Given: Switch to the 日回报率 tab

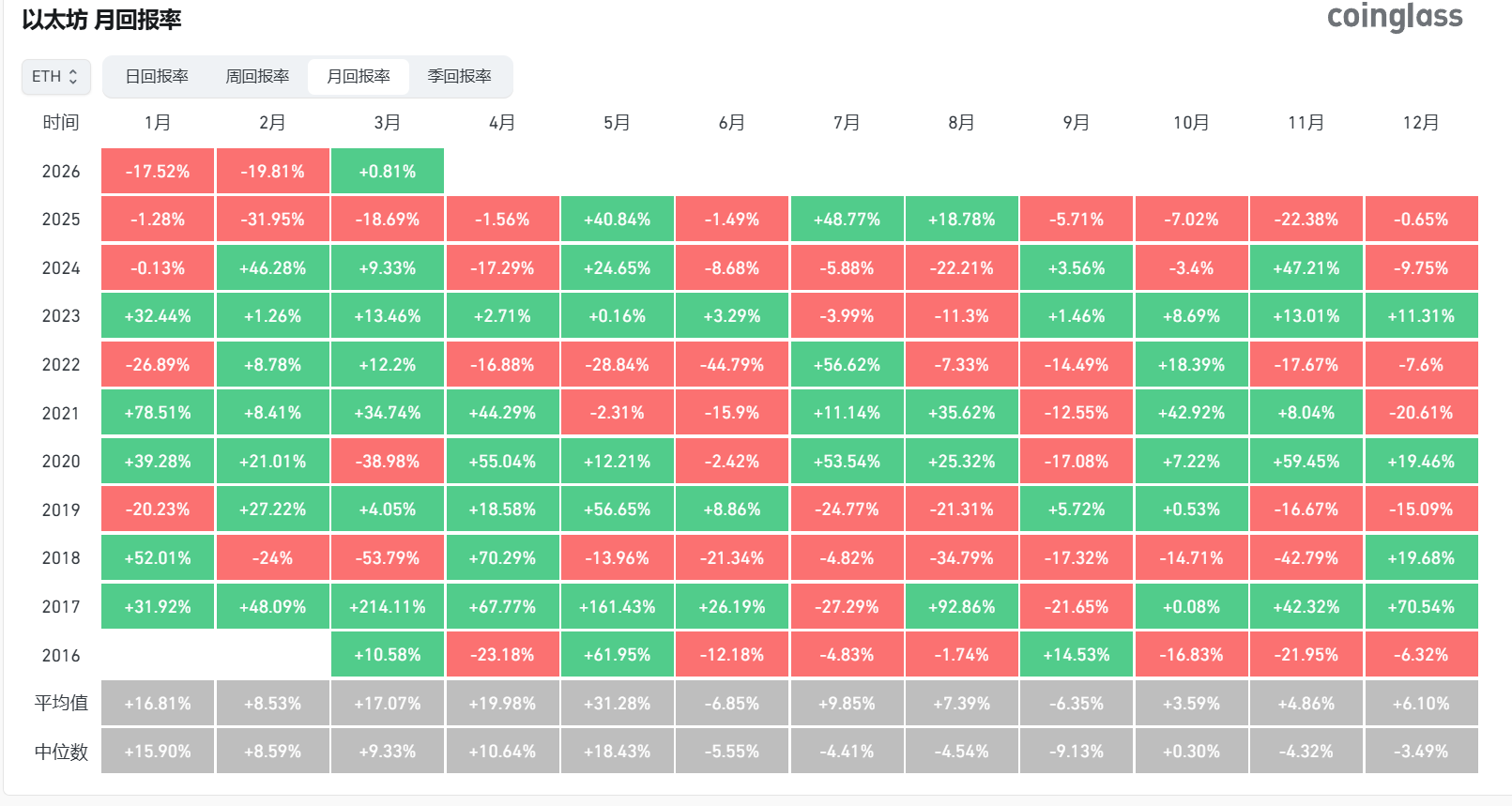Looking at the screenshot, I should (157, 77).
